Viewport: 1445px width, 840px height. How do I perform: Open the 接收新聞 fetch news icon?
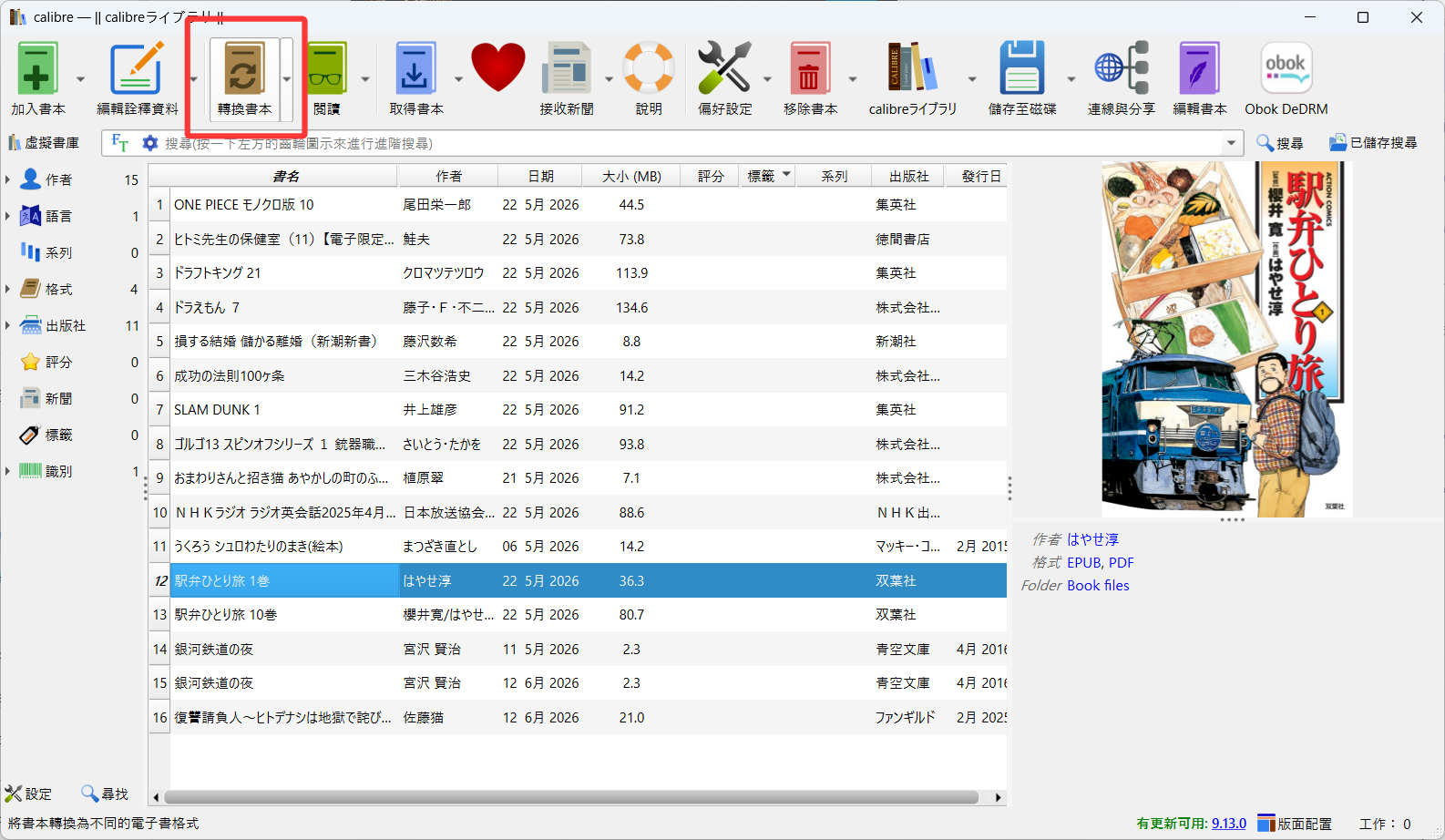(567, 68)
